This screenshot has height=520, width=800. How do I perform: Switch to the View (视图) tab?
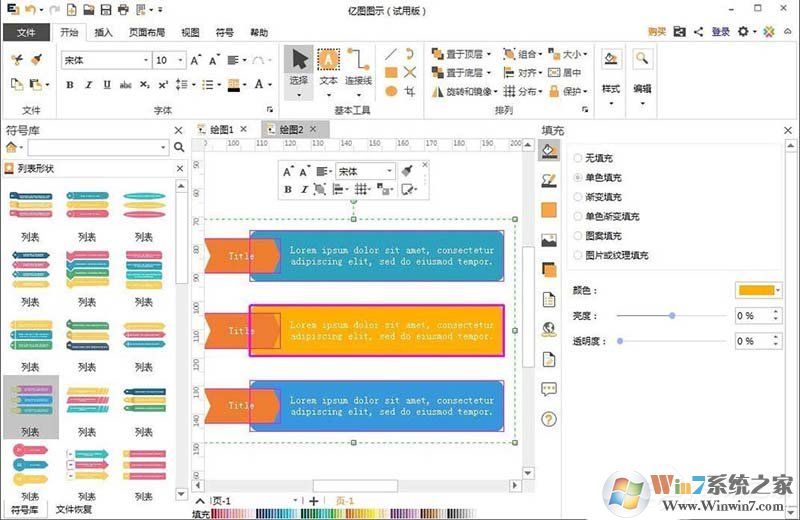190,32
